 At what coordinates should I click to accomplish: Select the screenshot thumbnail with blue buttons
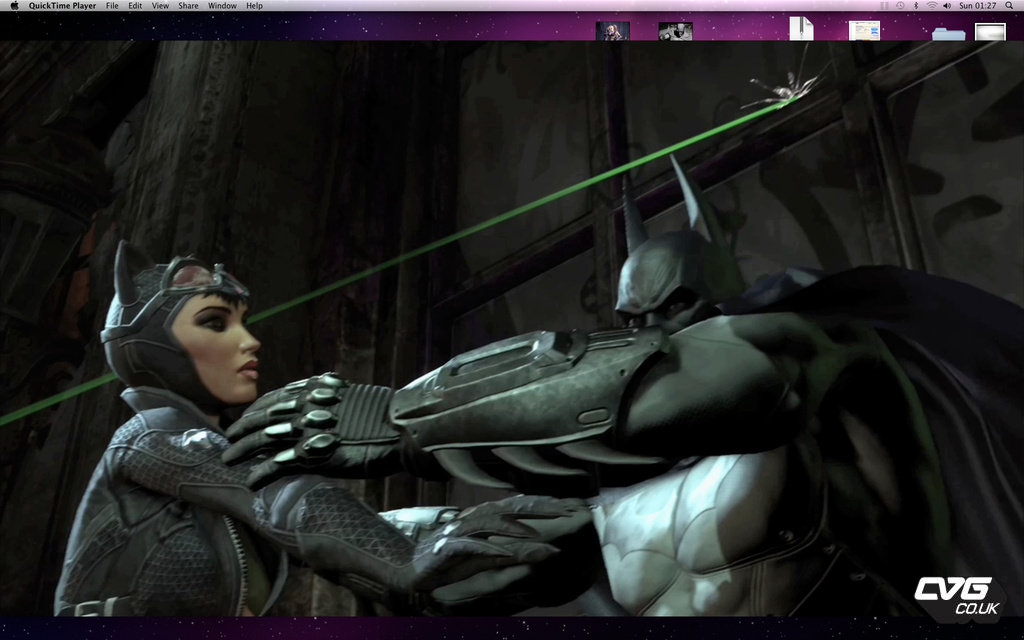865,31
